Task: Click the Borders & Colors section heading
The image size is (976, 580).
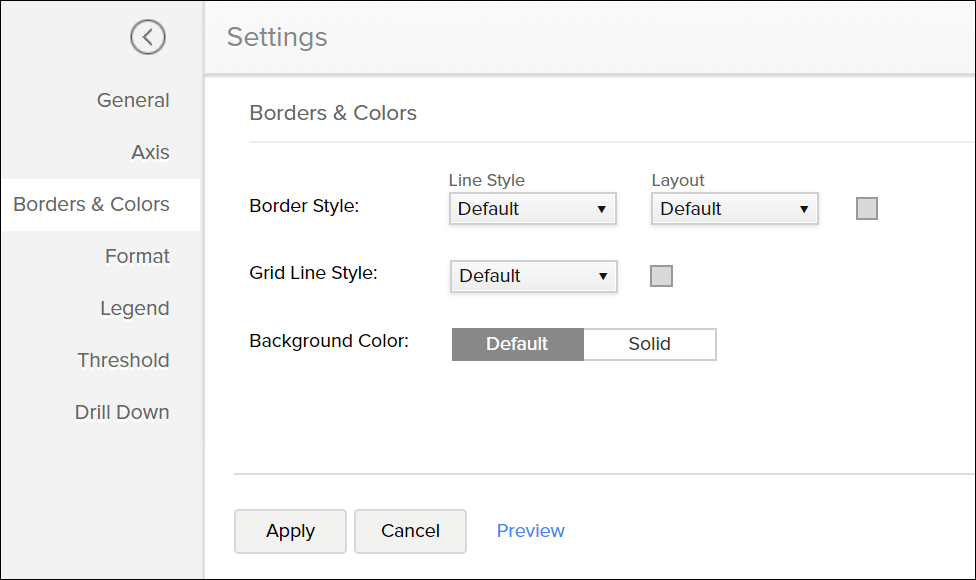Action: [333, 113]
